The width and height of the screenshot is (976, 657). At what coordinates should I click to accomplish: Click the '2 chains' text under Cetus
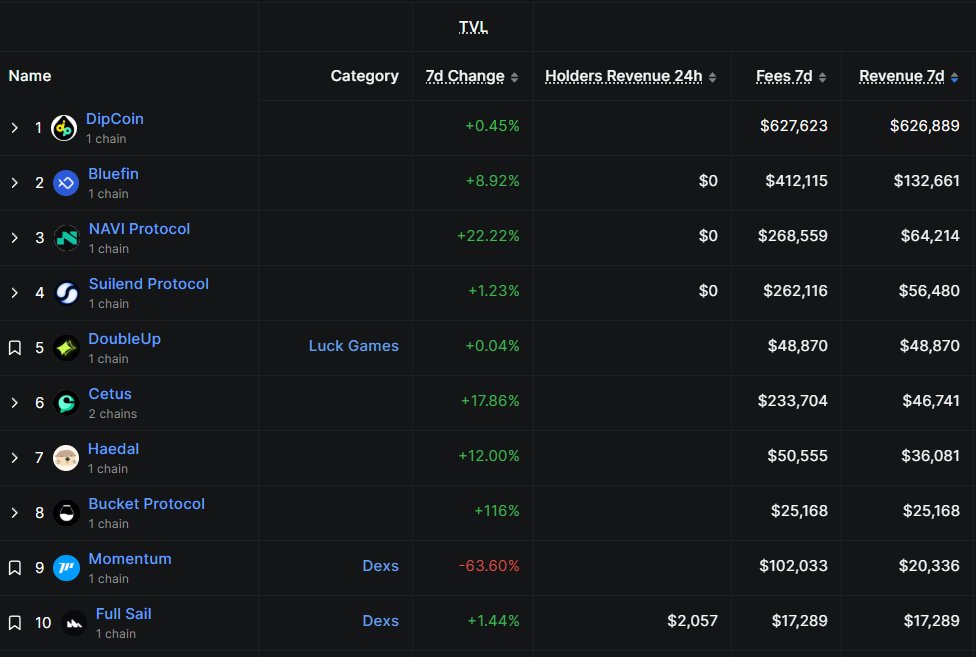point(113,414)
